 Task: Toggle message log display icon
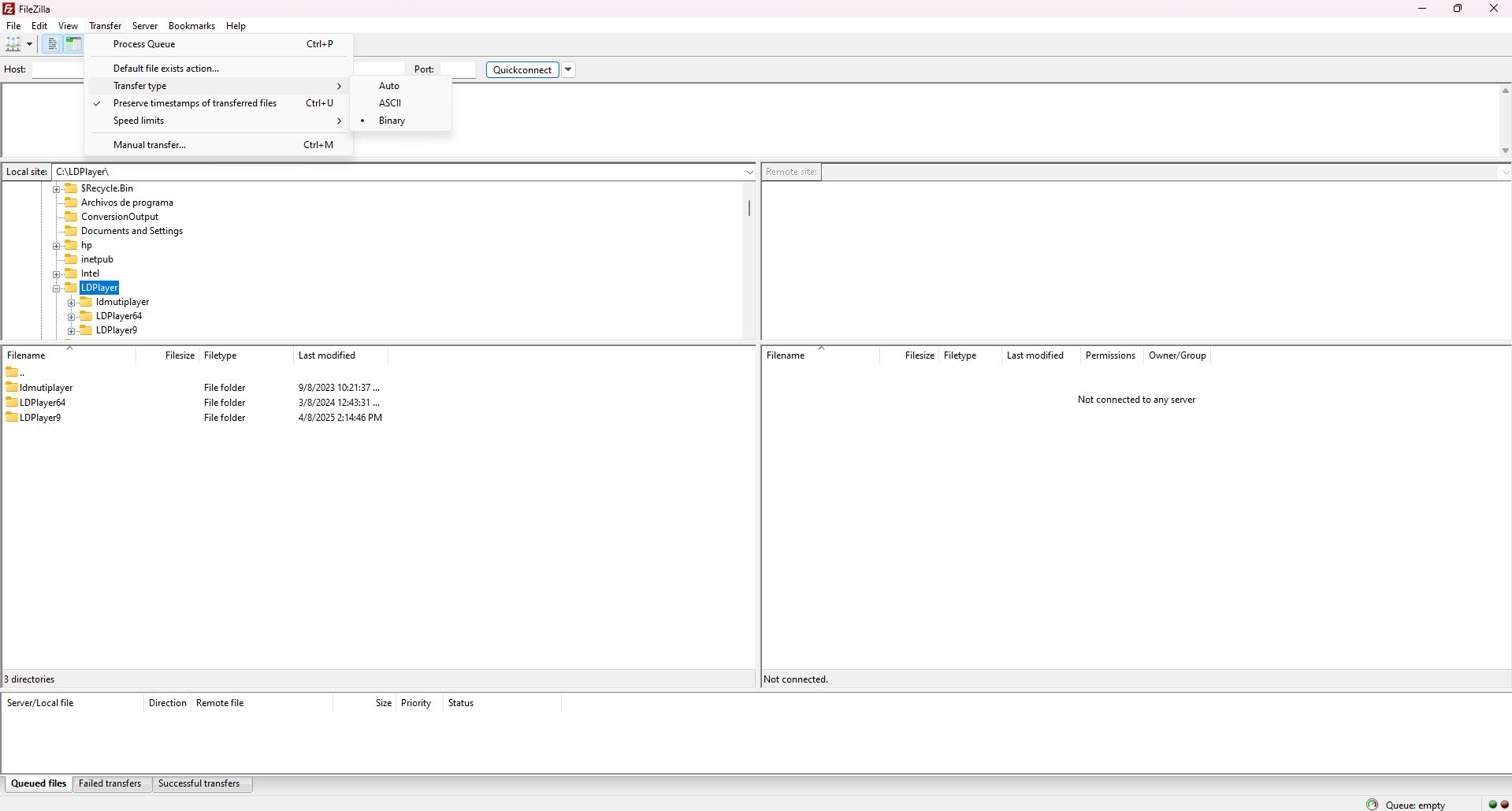pos(52,44)
